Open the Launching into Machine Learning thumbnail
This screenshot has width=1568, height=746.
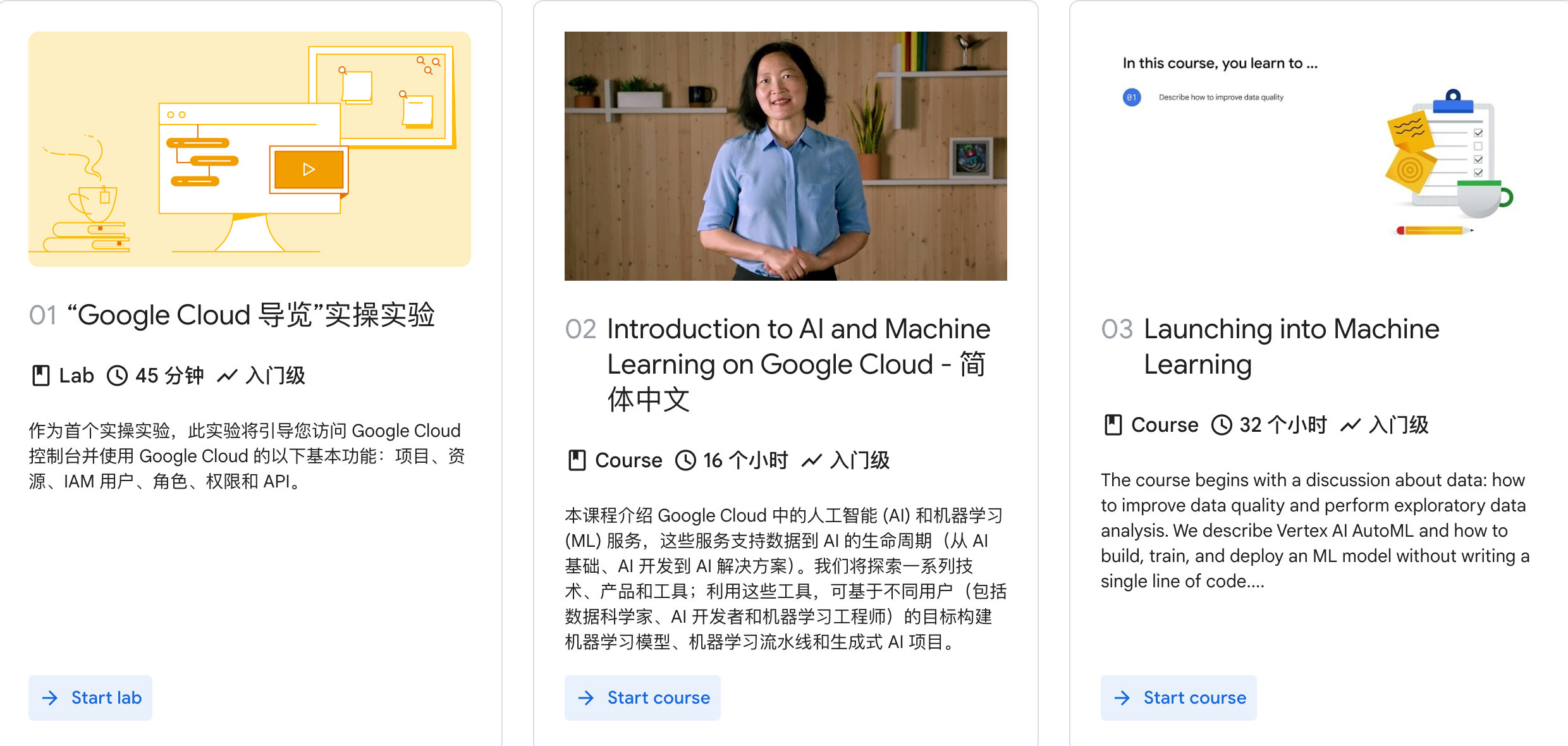tap(1322, 156)
